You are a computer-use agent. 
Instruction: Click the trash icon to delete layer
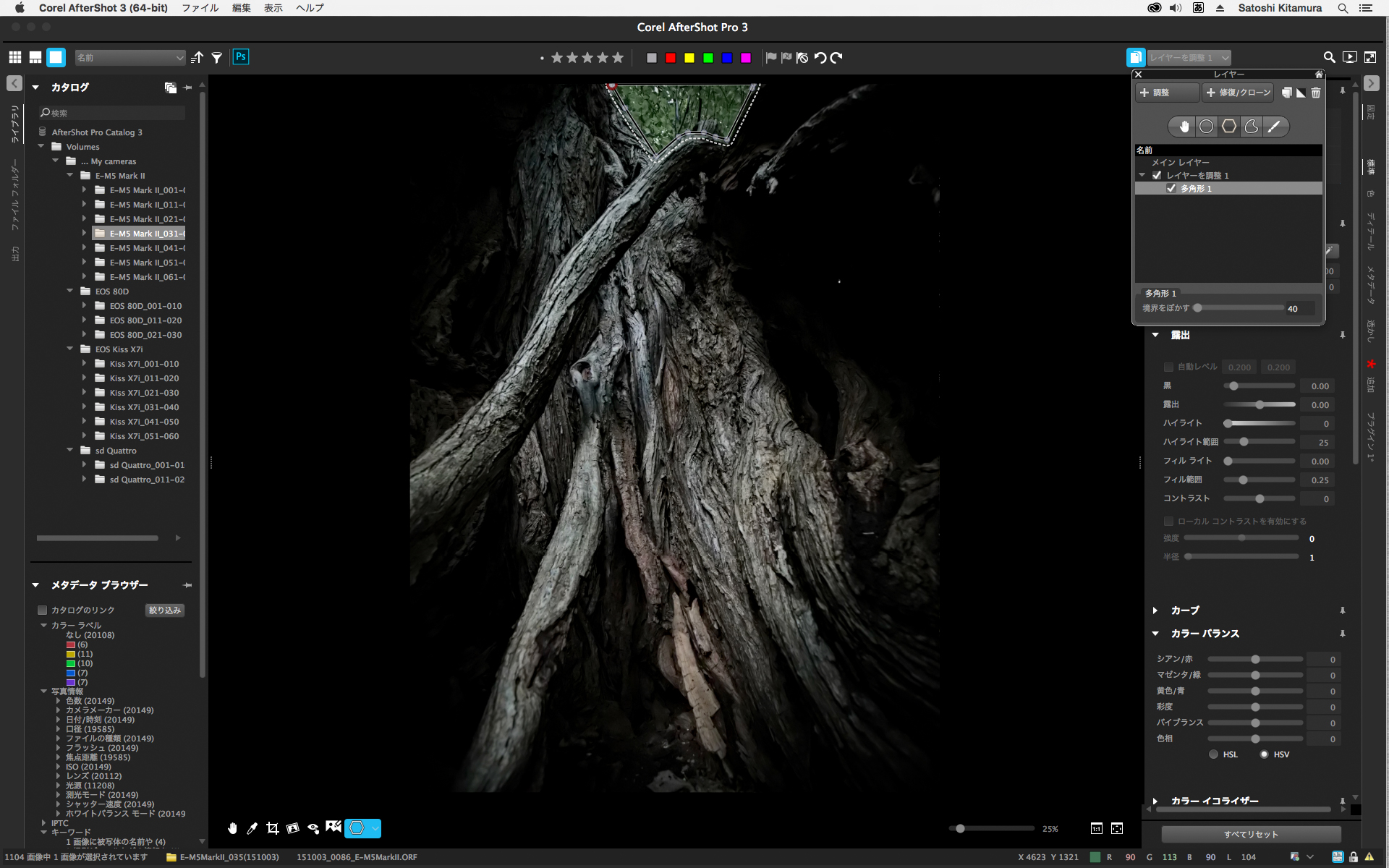pos(1316,93)
